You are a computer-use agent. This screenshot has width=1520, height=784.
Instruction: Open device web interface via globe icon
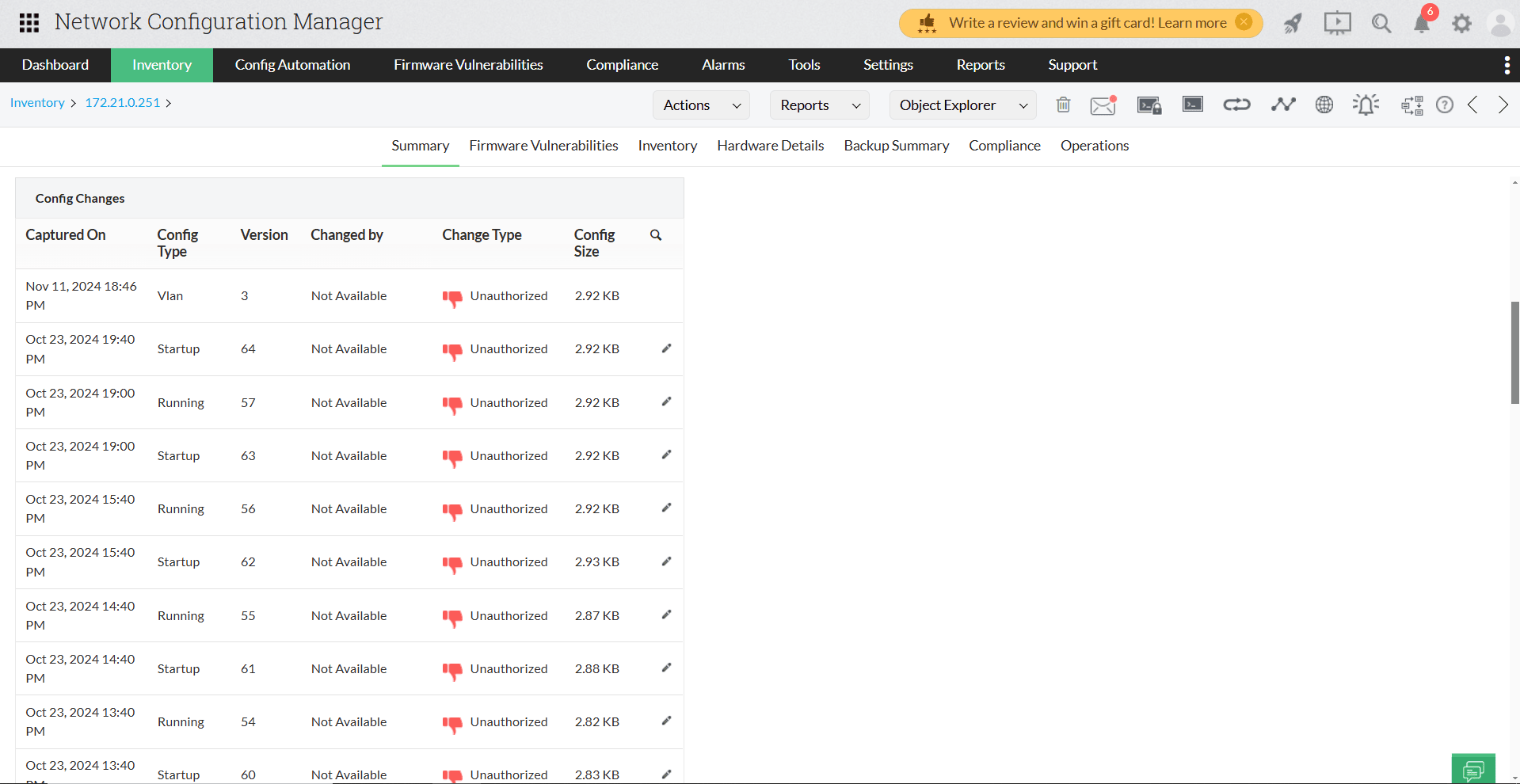(x=1324, y=104)
